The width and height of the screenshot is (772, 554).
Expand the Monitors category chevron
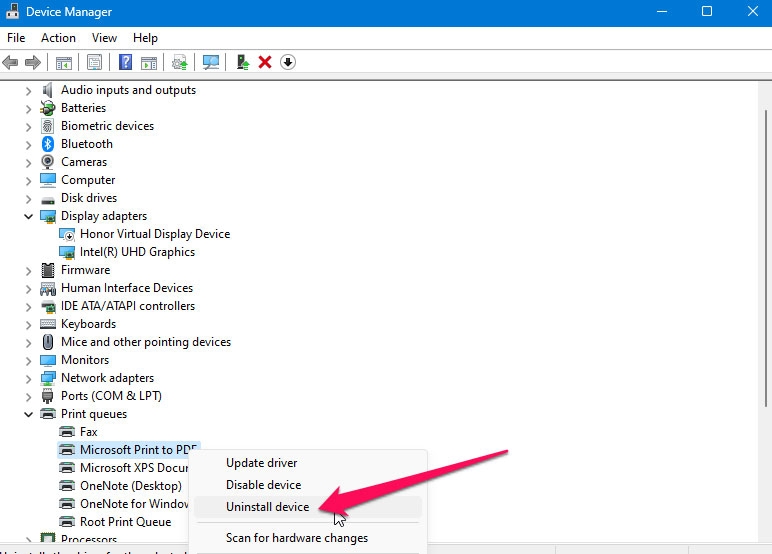pos(29,361)
